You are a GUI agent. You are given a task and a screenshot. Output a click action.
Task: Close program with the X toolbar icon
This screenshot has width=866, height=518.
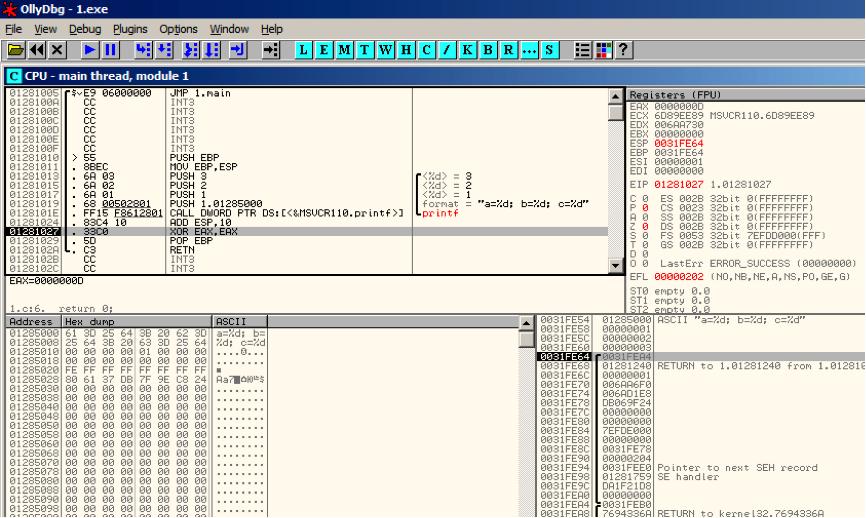57,50
